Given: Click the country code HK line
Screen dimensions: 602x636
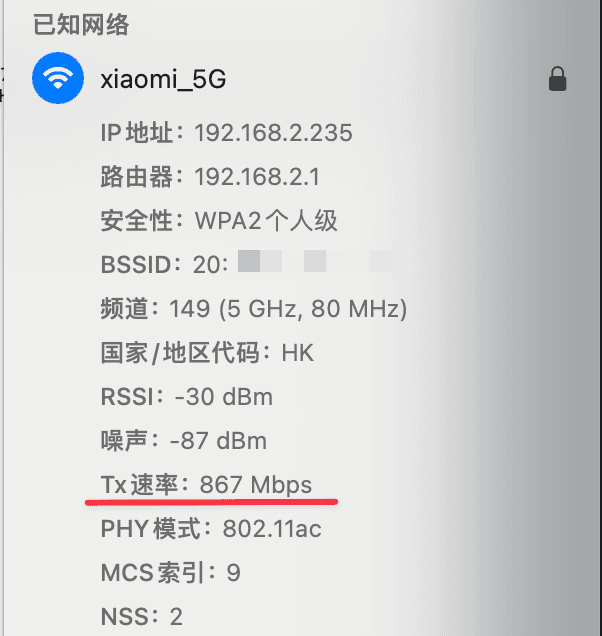Looking at the screenshot, I should tap(207, 352).
